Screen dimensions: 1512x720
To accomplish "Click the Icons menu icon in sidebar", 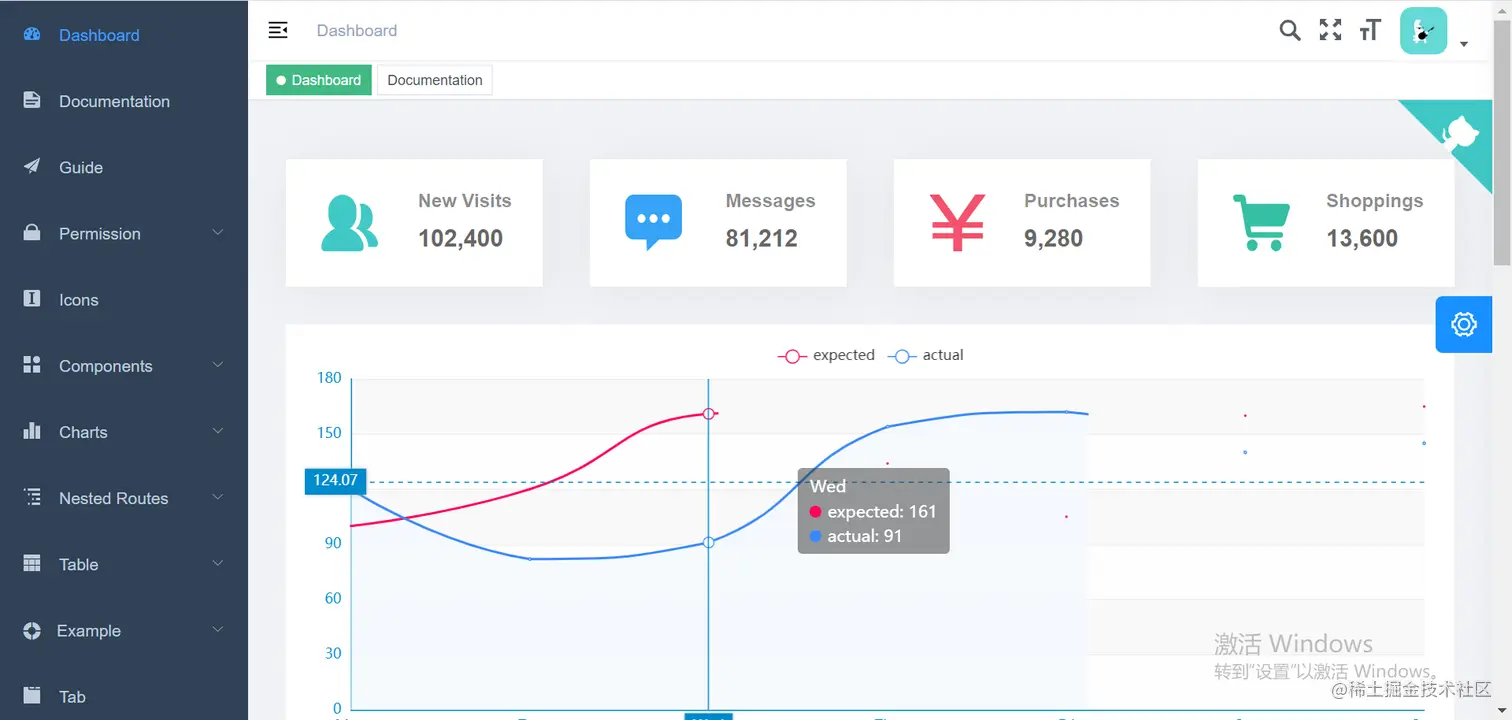I will tap(31, 299).
